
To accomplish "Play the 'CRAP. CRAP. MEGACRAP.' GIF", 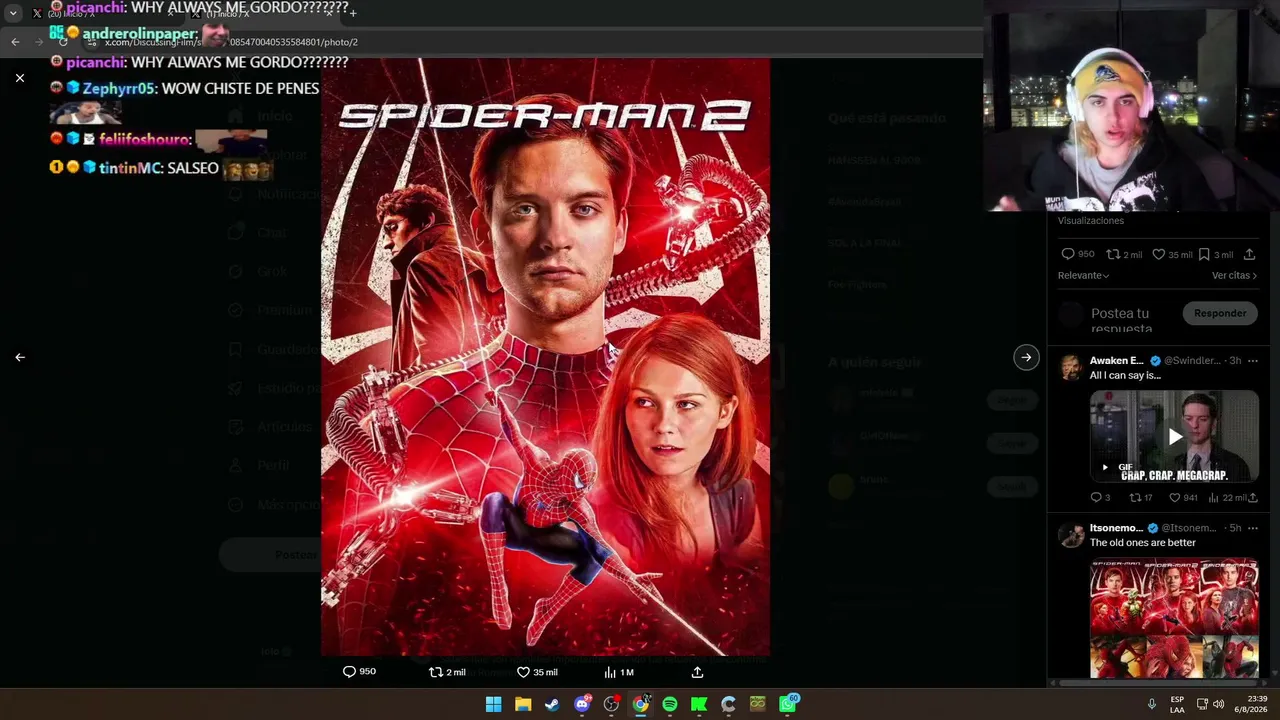I will coord(1174,436).
